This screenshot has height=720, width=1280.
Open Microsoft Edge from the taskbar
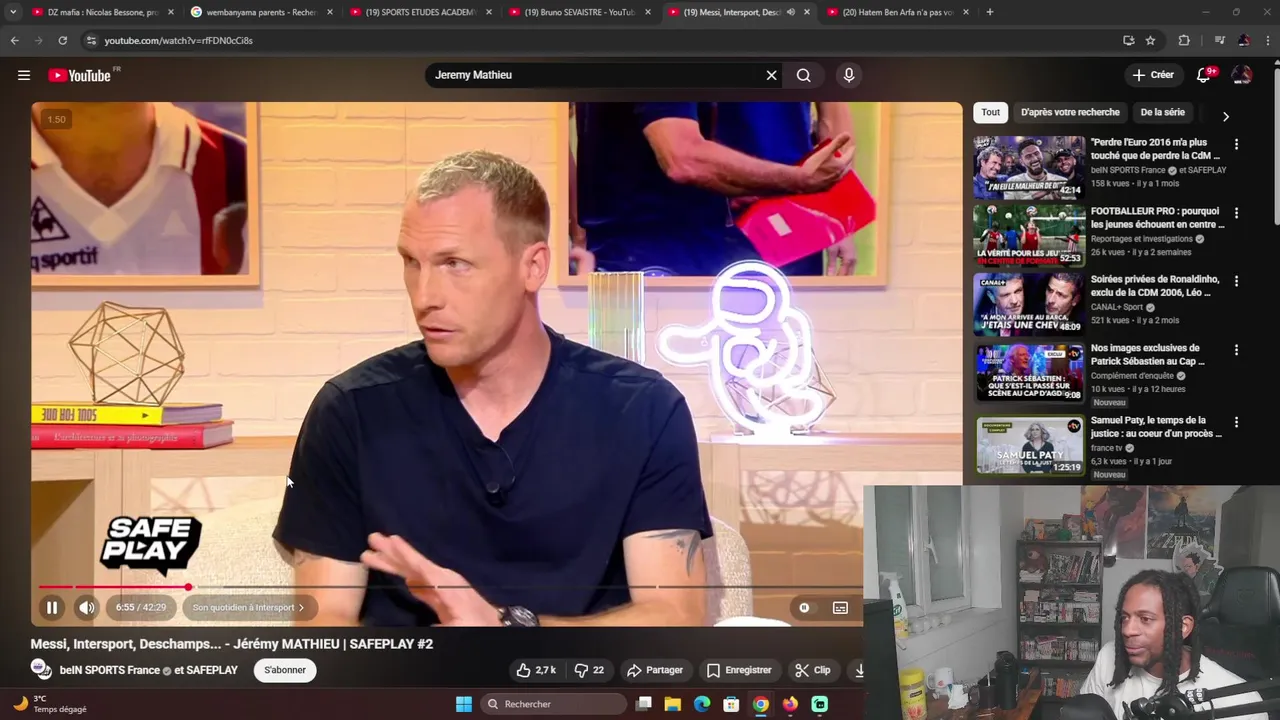point(702,704)
